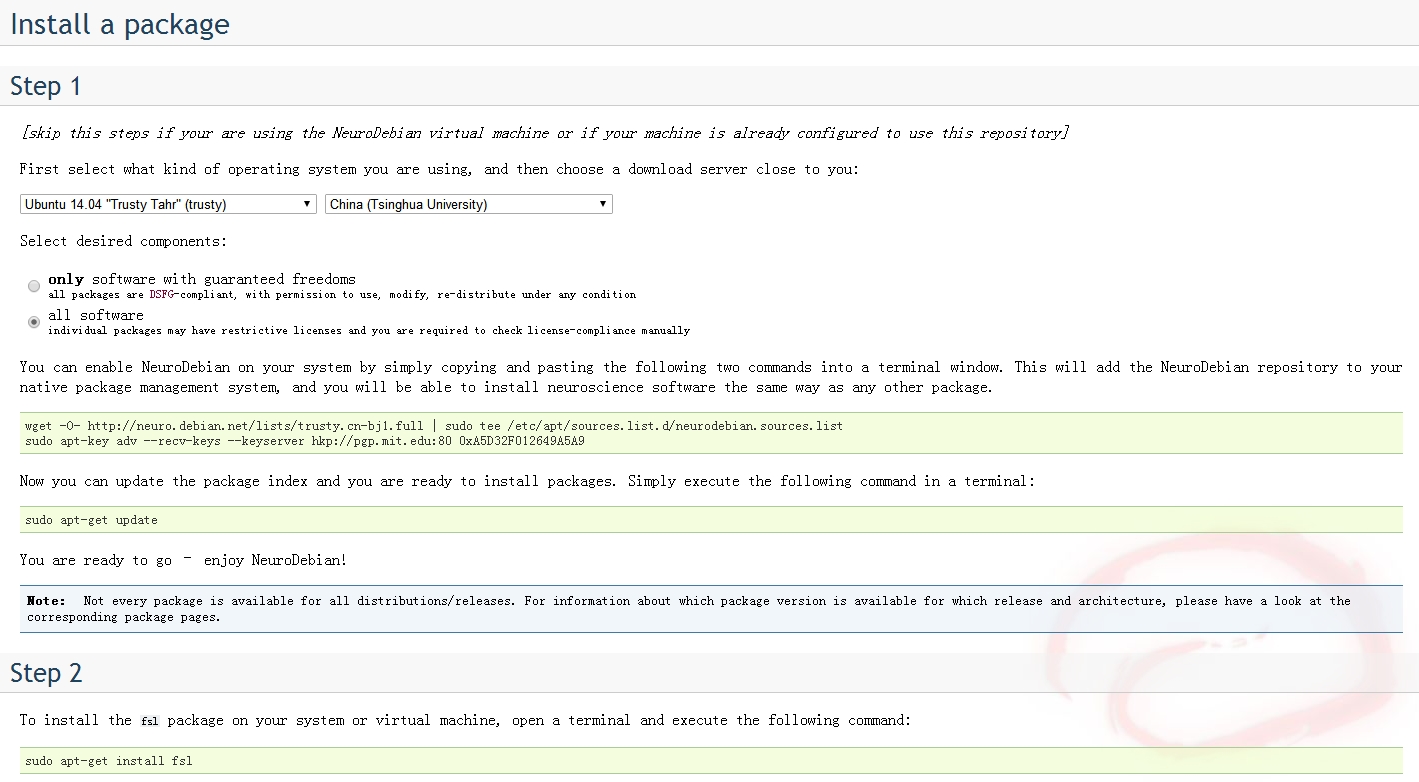Click the 'Select desired components:' label
Viewport: 1419px width, 782px height.
tap(123, 241)
